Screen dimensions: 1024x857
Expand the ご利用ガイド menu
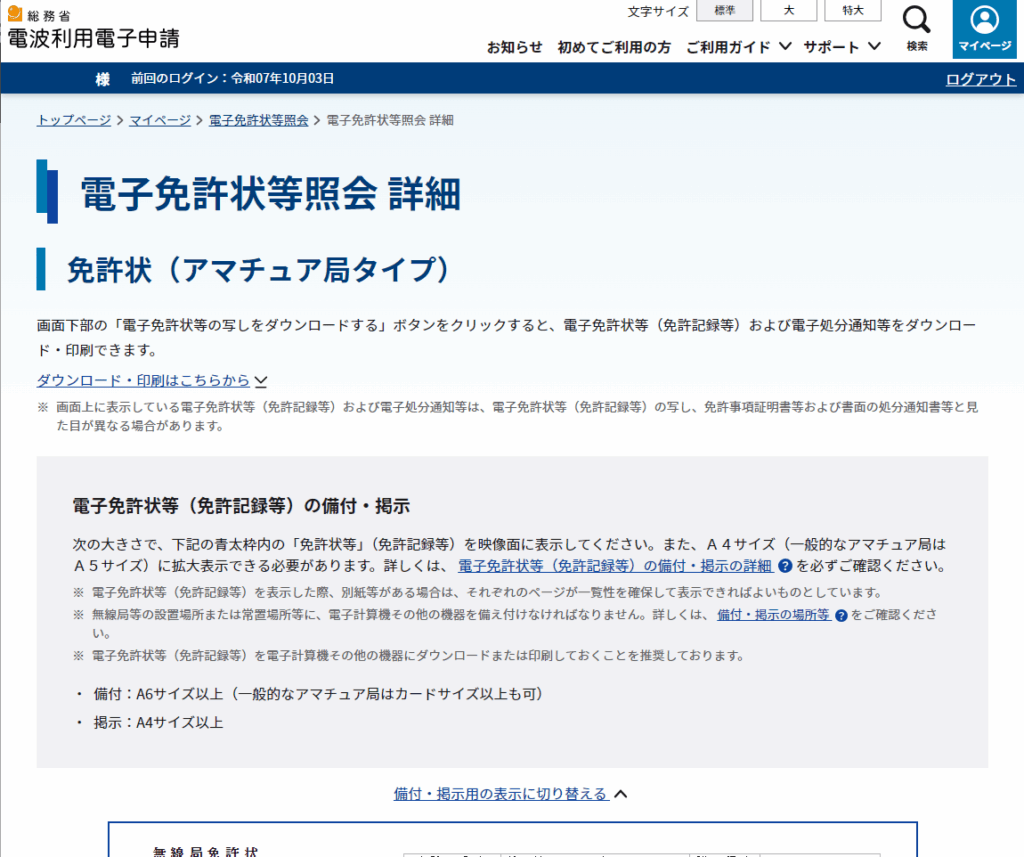pos(739,47)
